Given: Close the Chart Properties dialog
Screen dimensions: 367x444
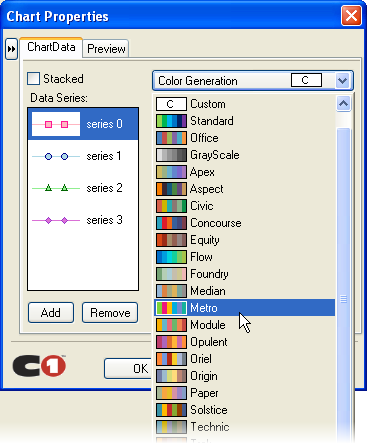Looking at the screenshot, I should pos(351,15).
